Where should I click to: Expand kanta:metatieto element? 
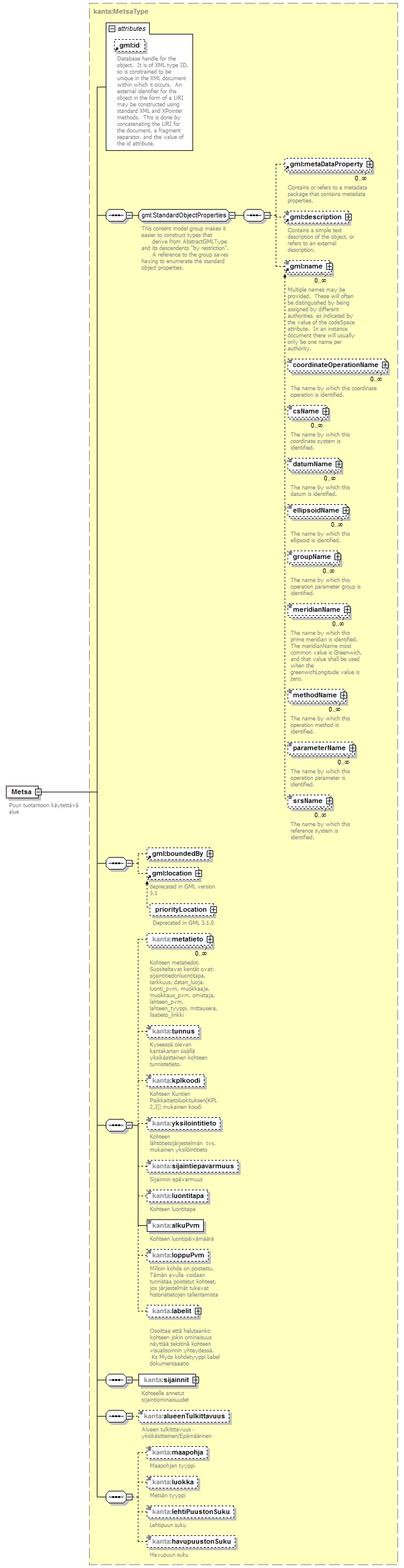(x=210, y=939)
